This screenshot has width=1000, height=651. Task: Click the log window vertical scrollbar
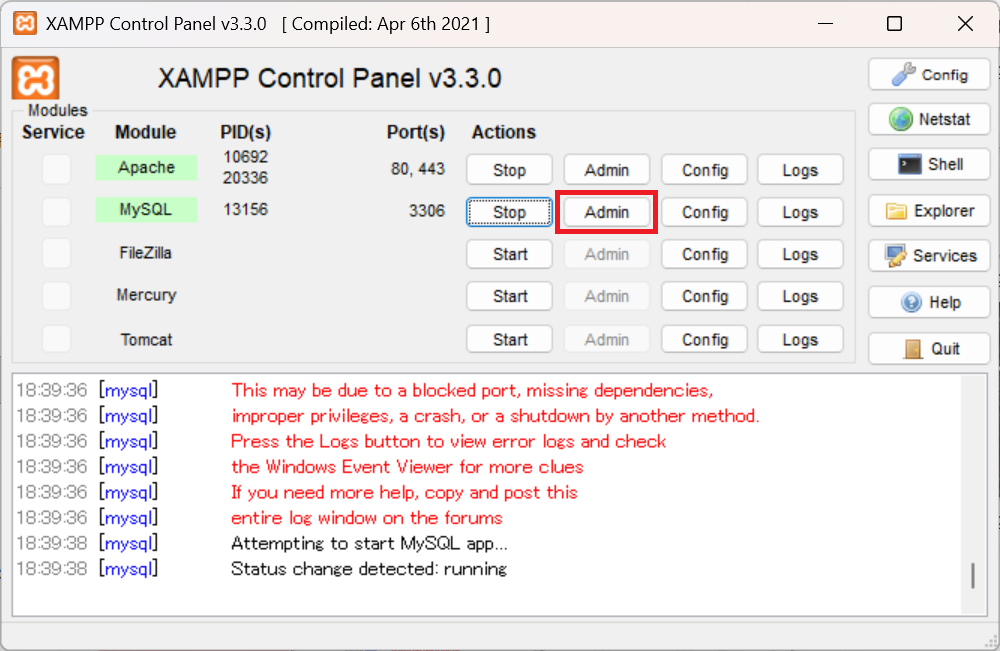pos(972,575)
